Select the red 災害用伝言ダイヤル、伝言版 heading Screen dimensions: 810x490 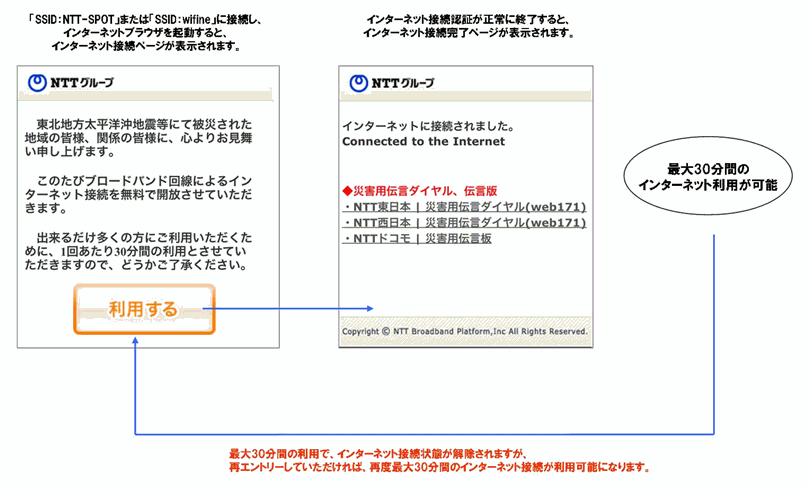(x=419, y=191)
